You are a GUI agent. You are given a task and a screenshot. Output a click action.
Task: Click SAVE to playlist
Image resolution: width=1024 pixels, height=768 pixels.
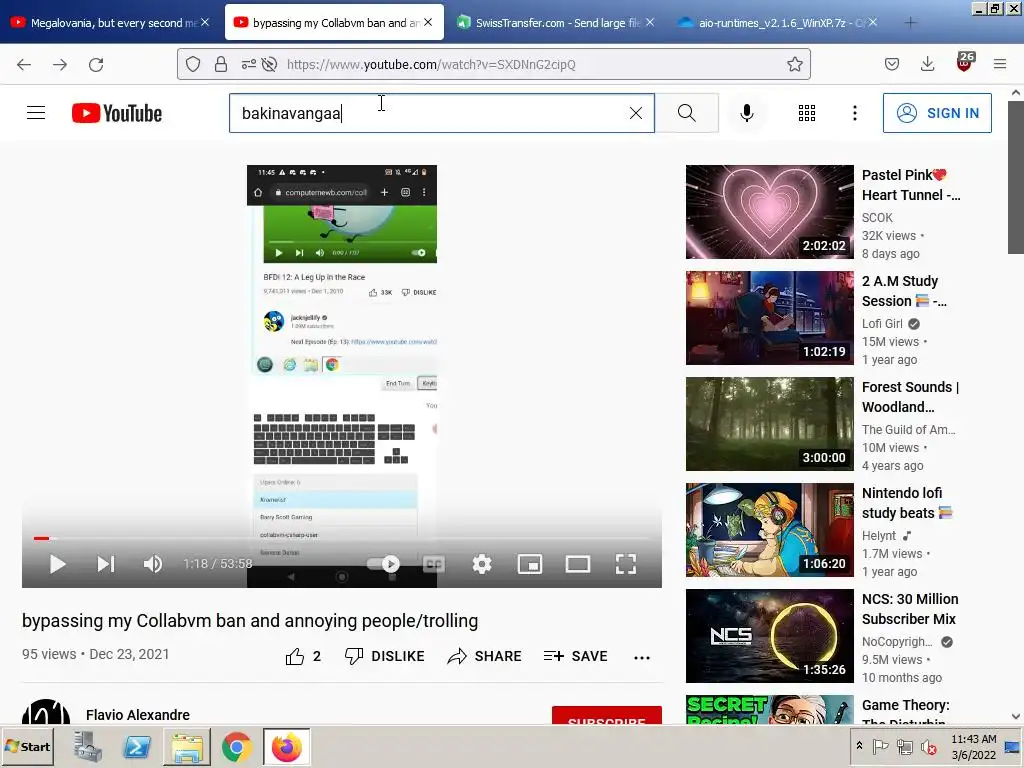tap(575, 656)
